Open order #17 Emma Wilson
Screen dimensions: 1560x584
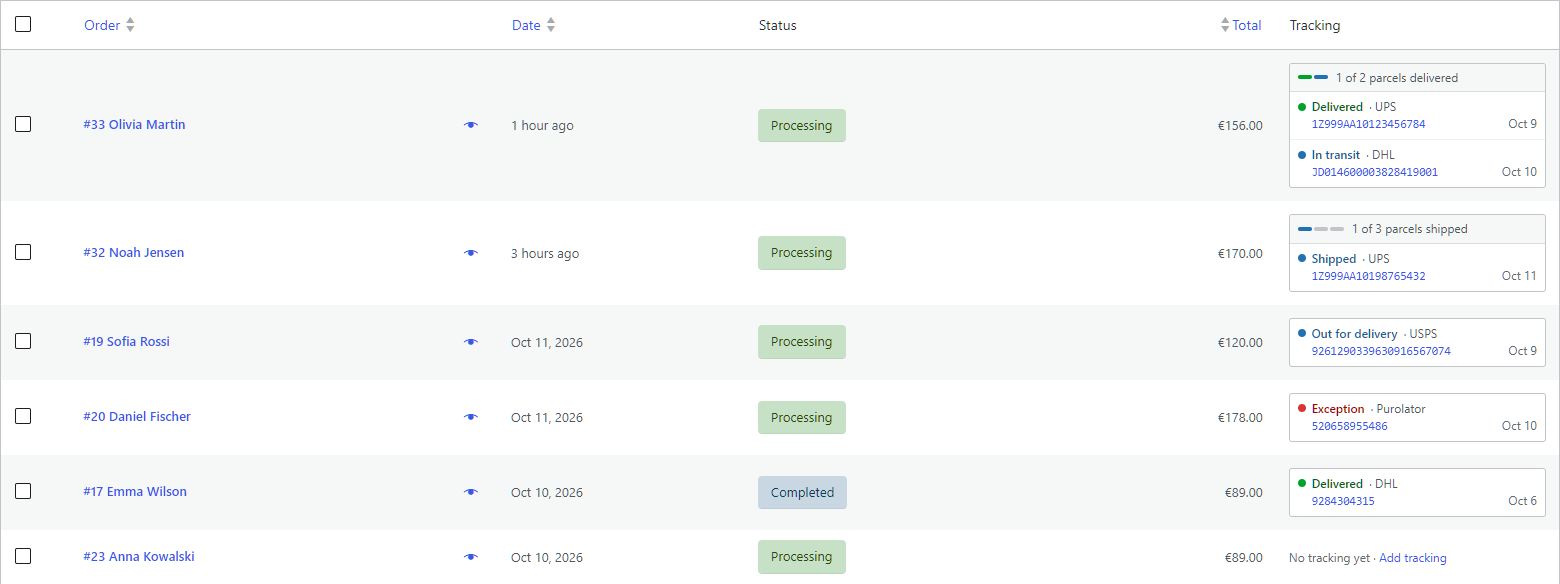point(135,492)
